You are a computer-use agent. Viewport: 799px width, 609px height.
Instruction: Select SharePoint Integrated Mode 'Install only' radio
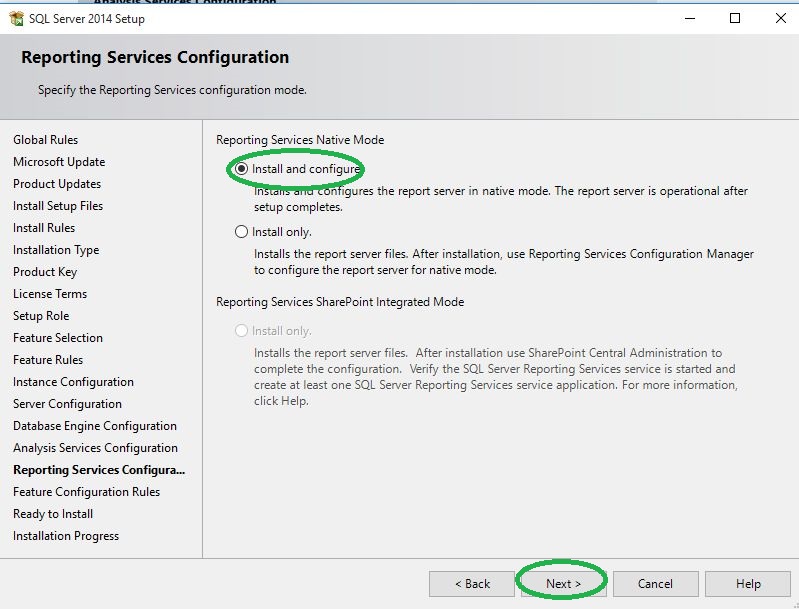point(241,331)
